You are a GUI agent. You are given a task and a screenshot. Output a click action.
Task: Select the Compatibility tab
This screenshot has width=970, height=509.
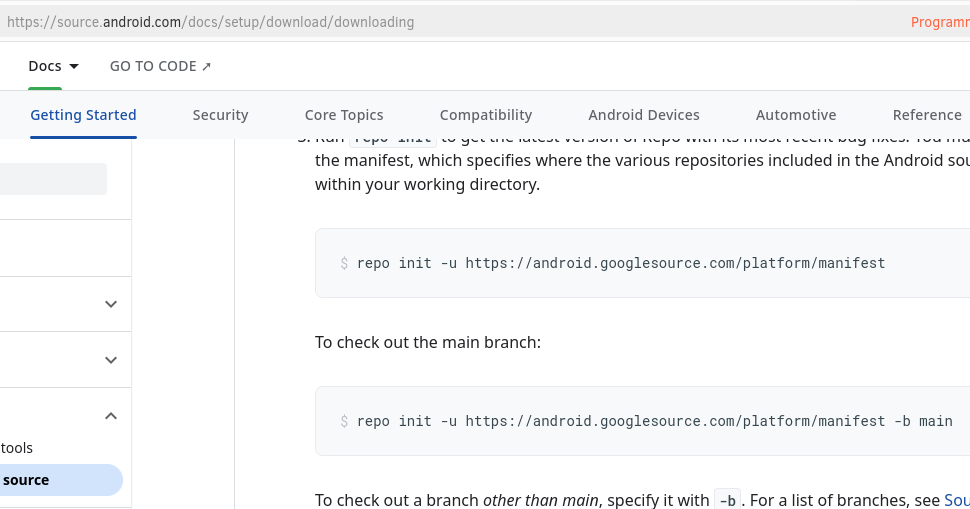486,115
